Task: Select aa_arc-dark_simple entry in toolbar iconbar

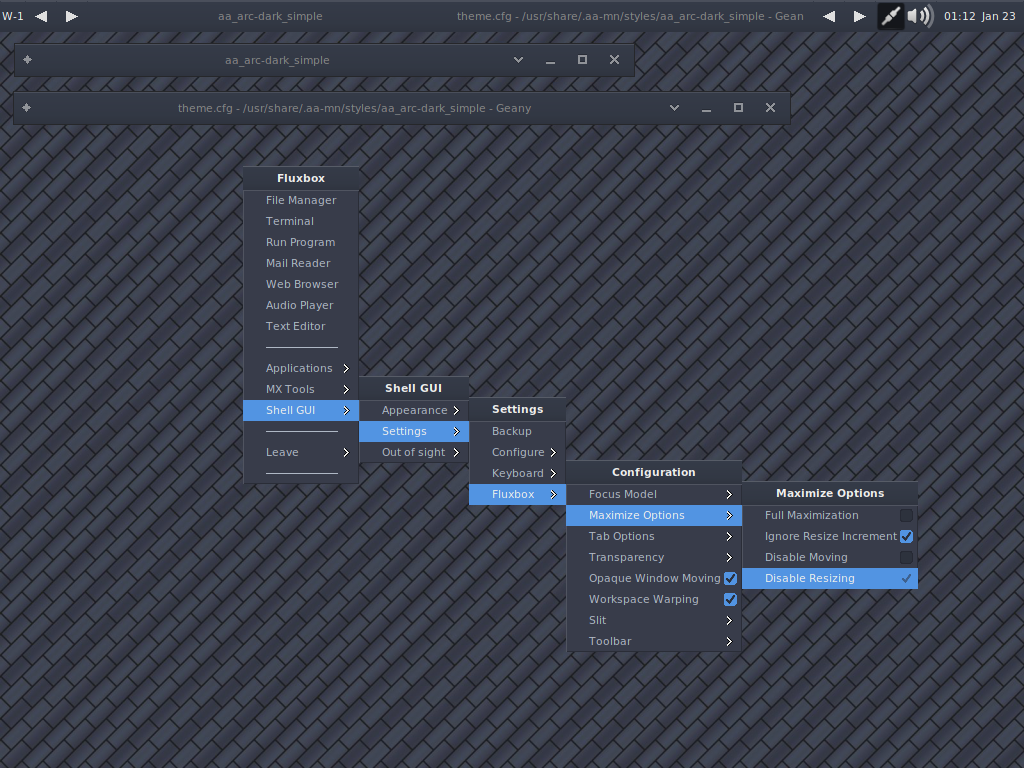Action: (270, 16)
